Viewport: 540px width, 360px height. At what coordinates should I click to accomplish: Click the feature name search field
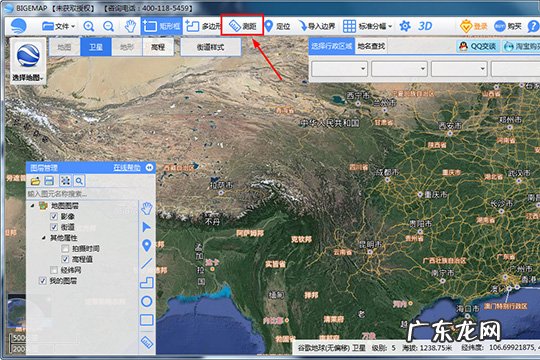tap(82, 194)
